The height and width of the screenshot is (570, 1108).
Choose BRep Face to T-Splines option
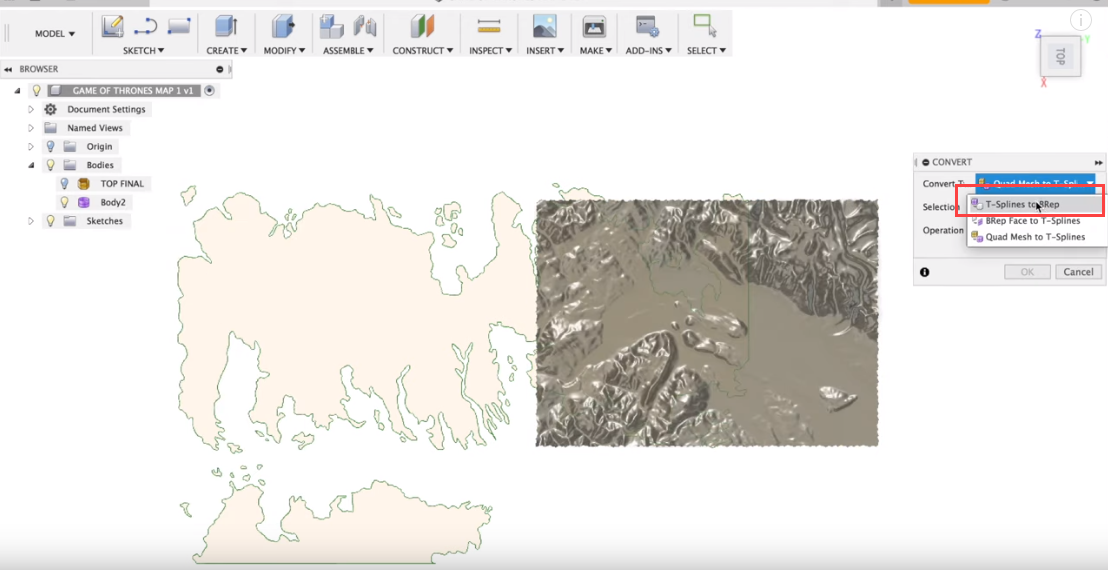(x=1035, y=221)
